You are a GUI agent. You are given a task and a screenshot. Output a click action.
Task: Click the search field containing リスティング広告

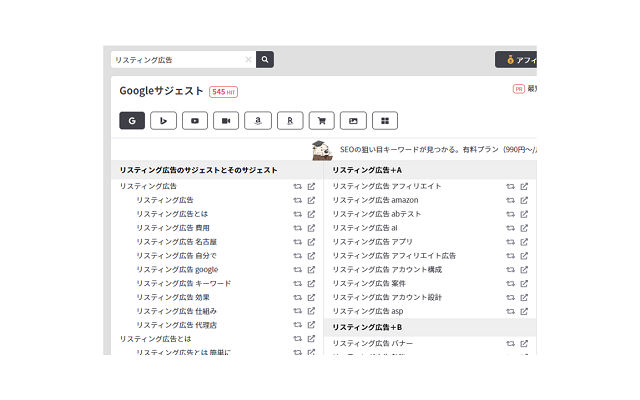coord(178,60)
